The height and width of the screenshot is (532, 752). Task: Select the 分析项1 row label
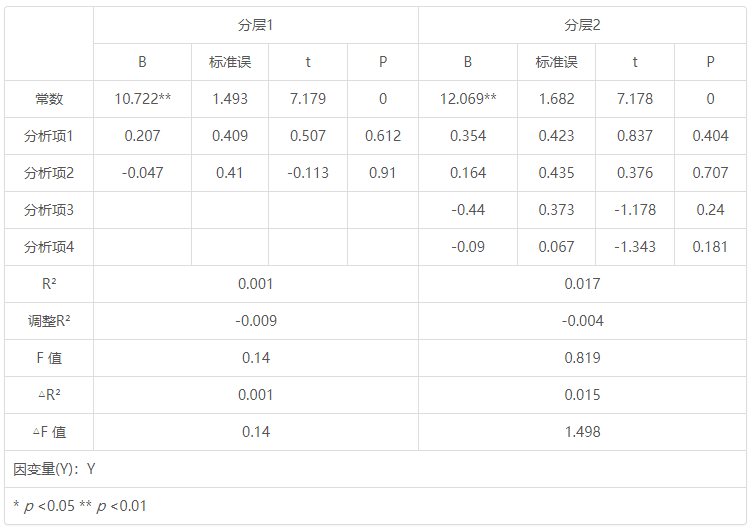pyautogui.click(x=49, y=136)
